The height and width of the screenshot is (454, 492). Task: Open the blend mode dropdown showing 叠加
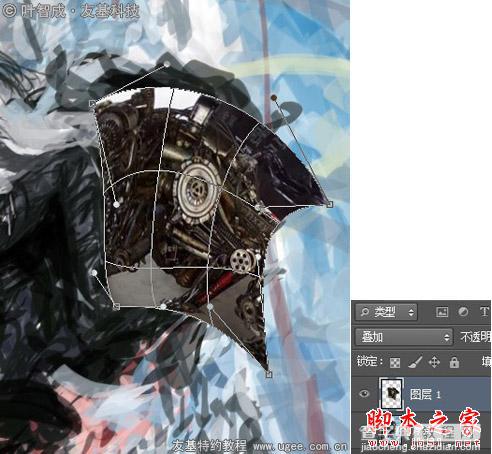(404, 337)
